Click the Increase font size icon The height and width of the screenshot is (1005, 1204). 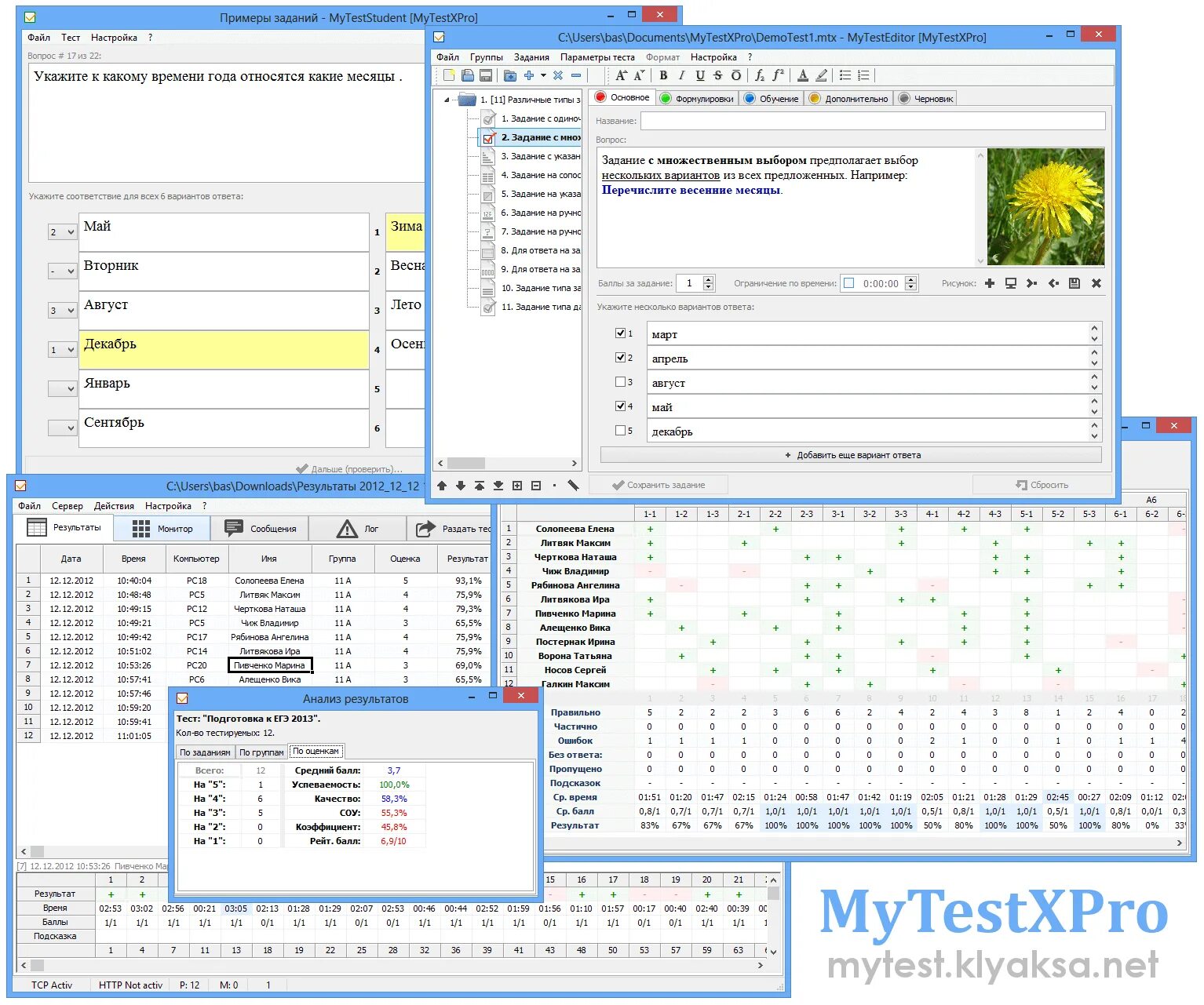[x=622, y=75]
